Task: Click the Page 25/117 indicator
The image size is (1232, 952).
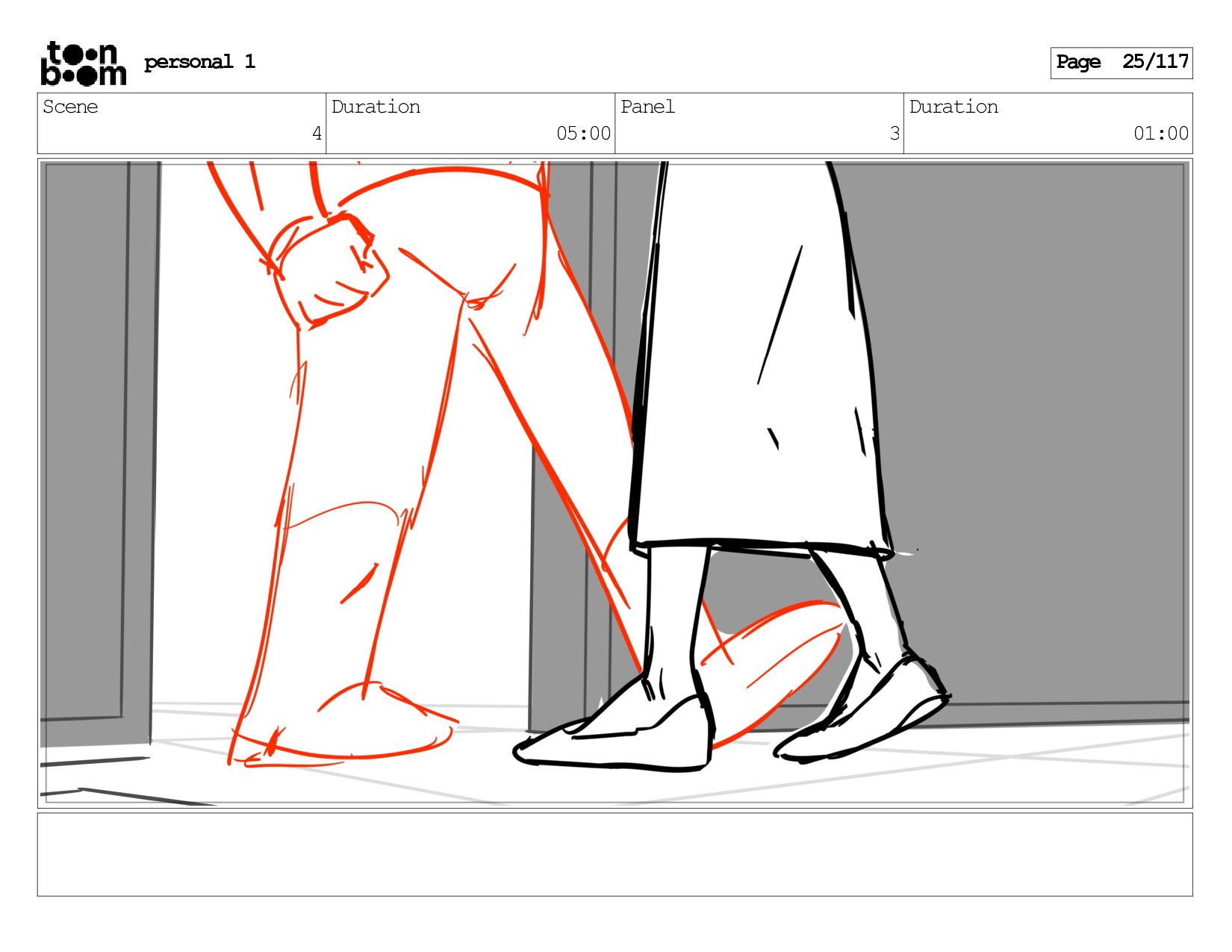Action: pyautogui.click(x=1121, y=63)
